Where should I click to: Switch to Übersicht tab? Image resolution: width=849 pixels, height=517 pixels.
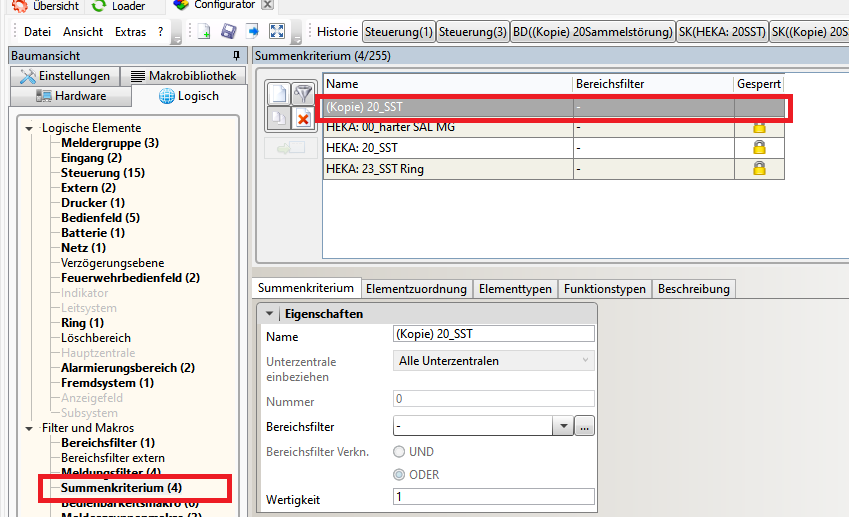(46, 6)
